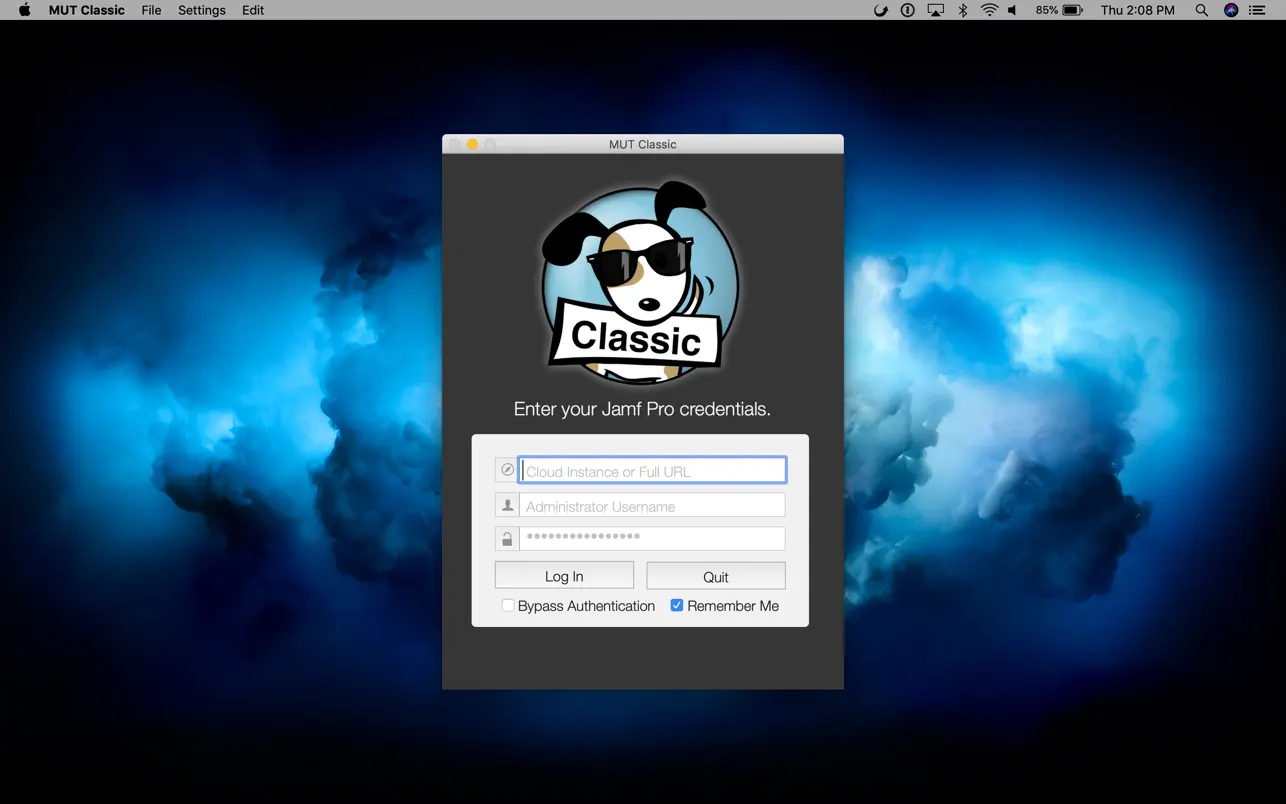Viewport: 1286px width, 804px height.
Task: Click the Bluetooth status icon
Action: (961, 10)
